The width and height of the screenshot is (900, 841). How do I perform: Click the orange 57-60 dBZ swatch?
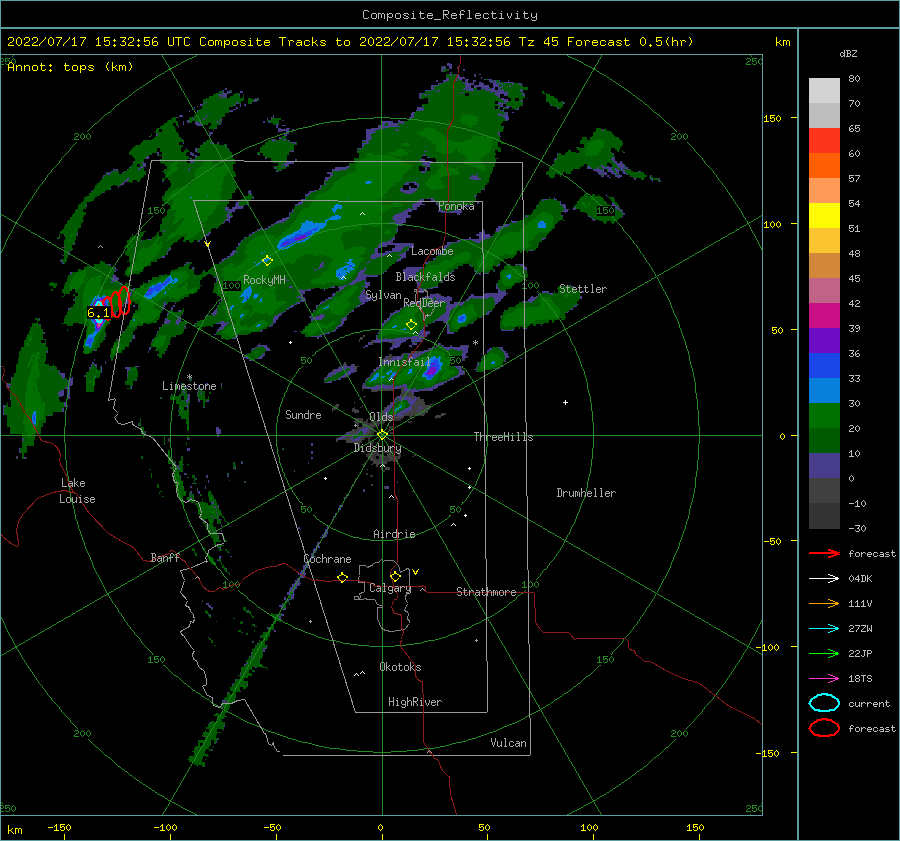824,166
